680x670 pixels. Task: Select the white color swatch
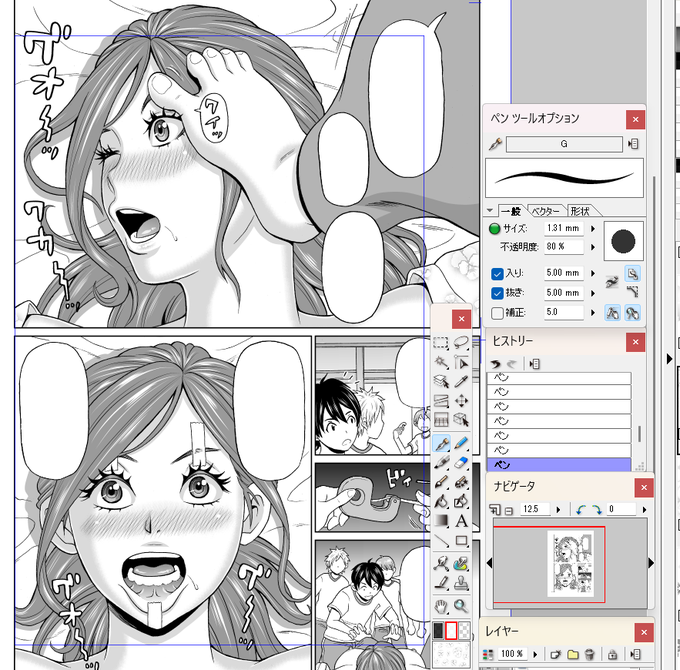[451, 630]
